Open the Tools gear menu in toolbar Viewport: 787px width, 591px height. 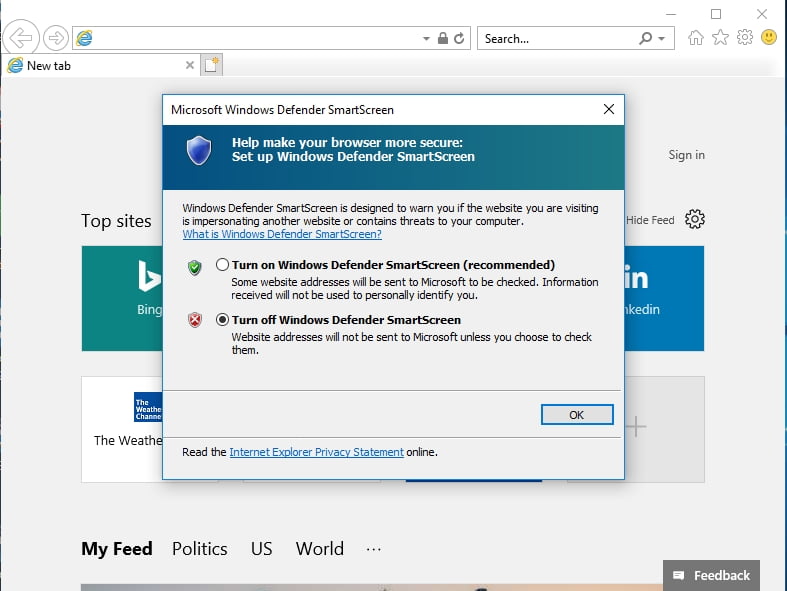tap(745, 37)
